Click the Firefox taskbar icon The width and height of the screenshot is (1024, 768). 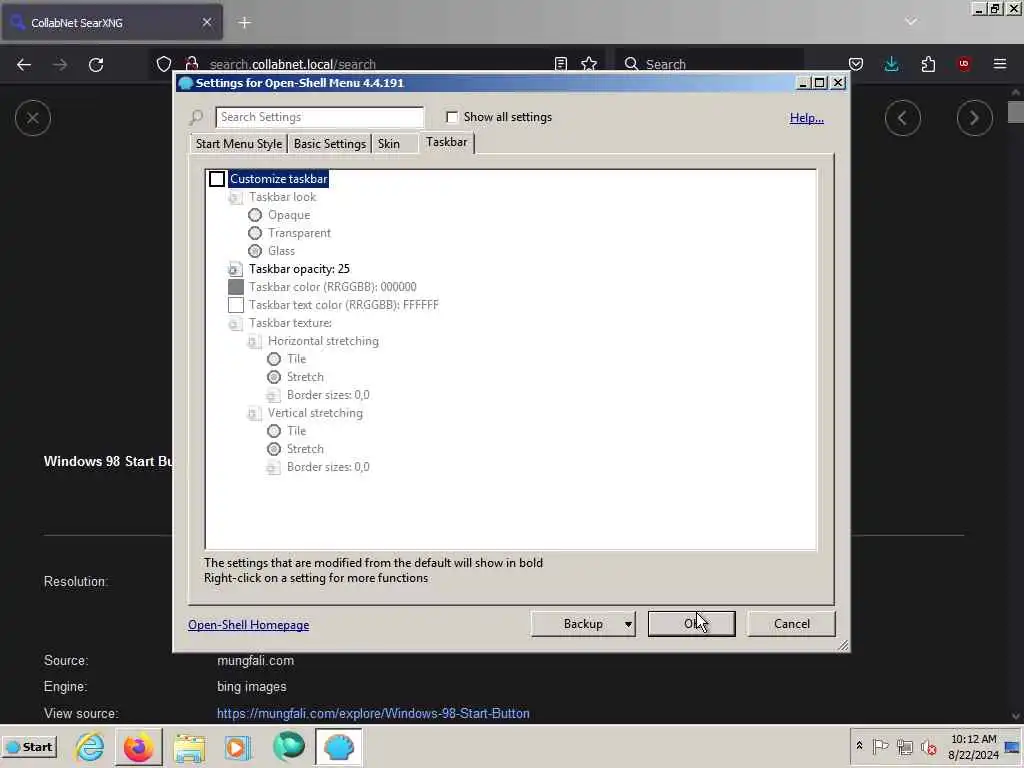(x=138, y=746)
